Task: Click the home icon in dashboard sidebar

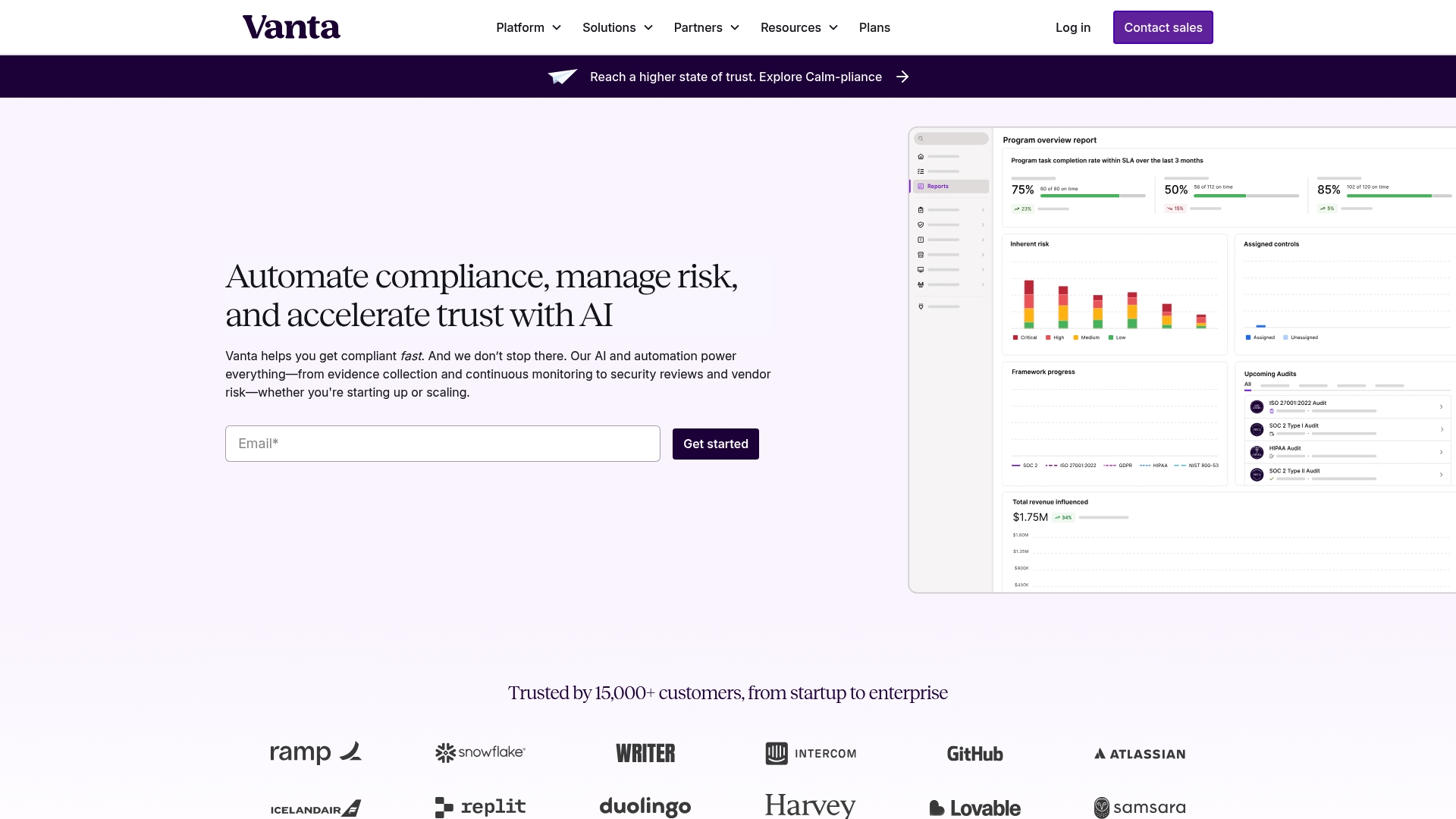Action: [921, 157]
